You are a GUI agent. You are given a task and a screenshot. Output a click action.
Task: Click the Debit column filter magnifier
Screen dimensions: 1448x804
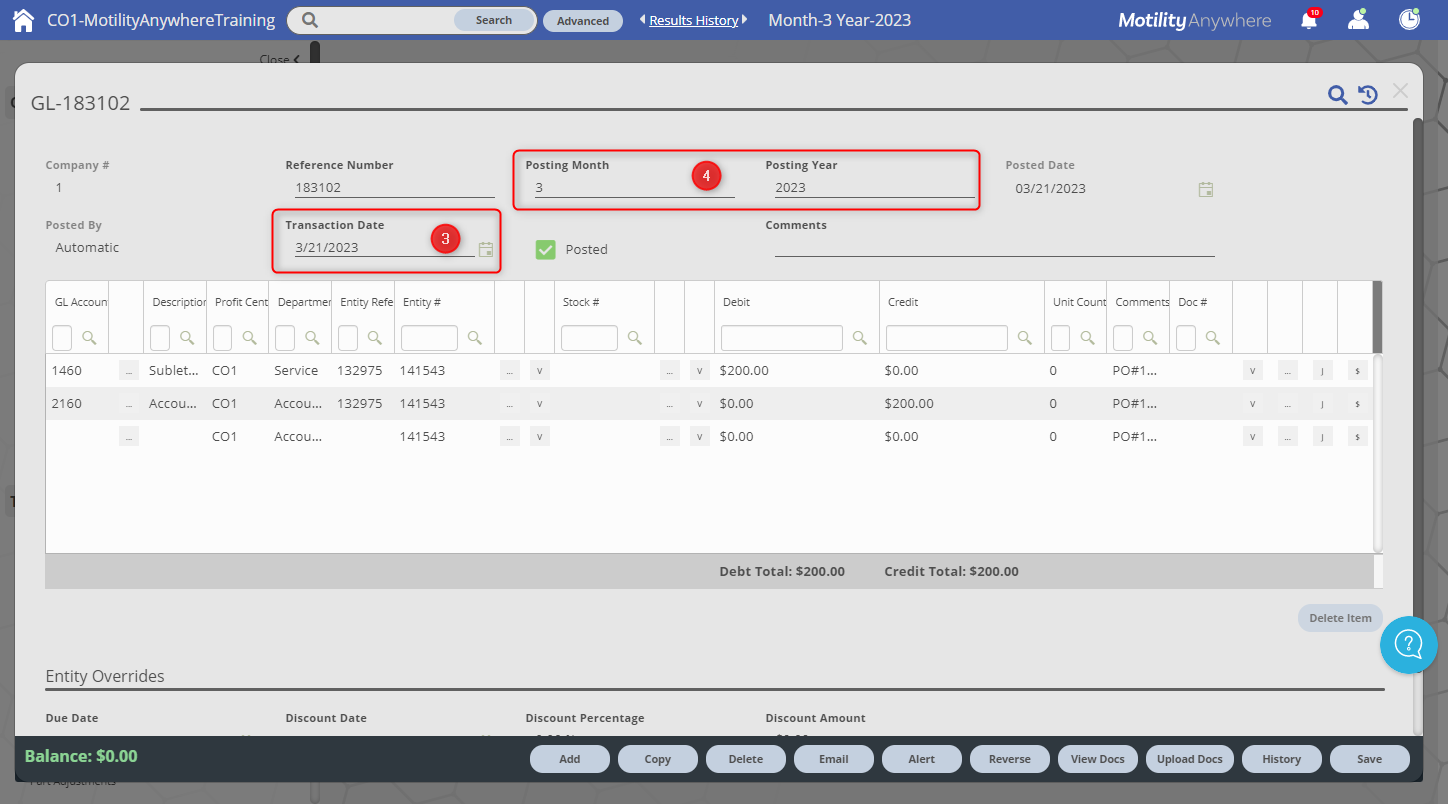pyautogui.click(x=860, y=338)
